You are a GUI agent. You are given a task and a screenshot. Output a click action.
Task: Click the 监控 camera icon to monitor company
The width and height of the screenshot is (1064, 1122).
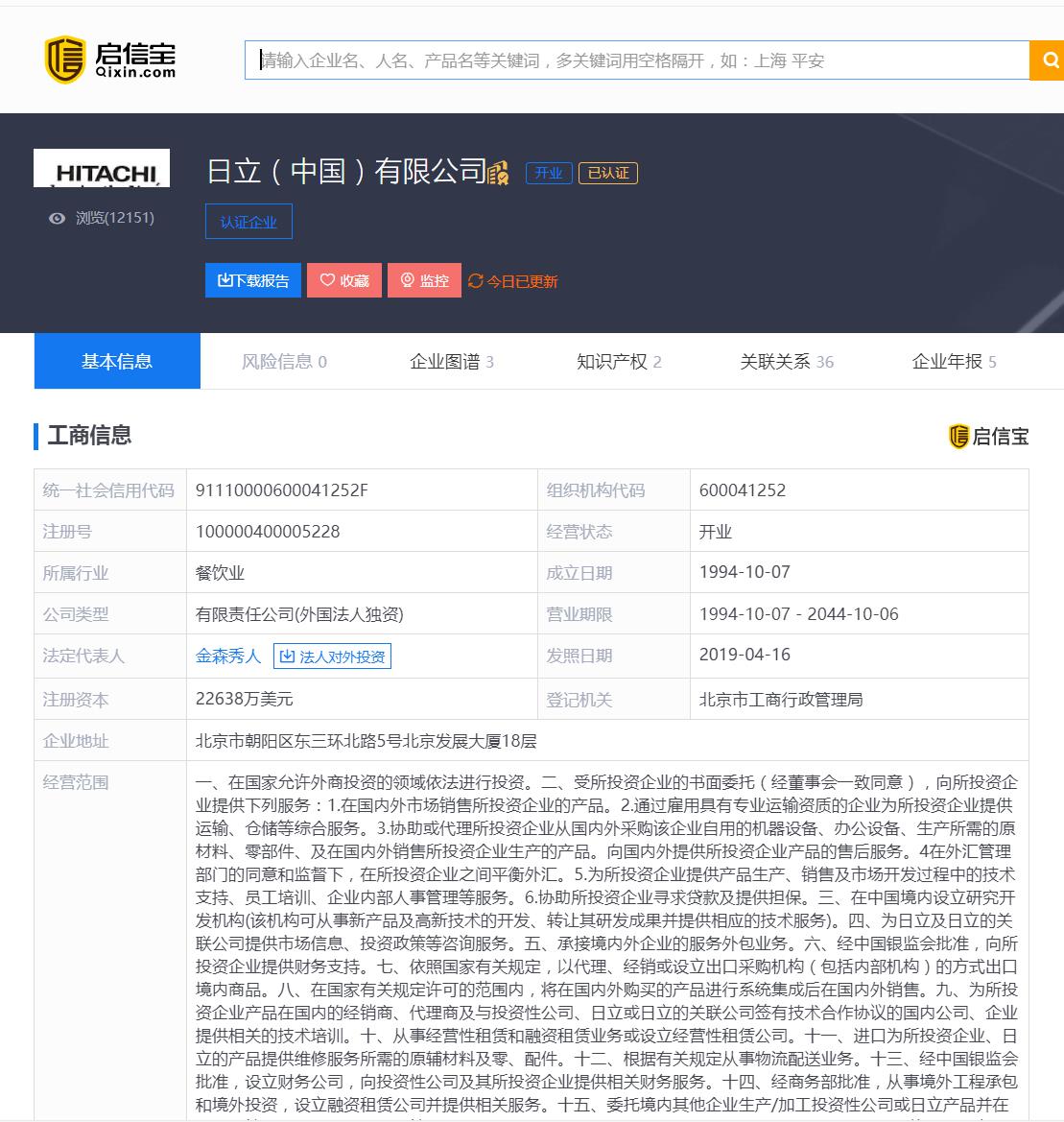point(407,280)
